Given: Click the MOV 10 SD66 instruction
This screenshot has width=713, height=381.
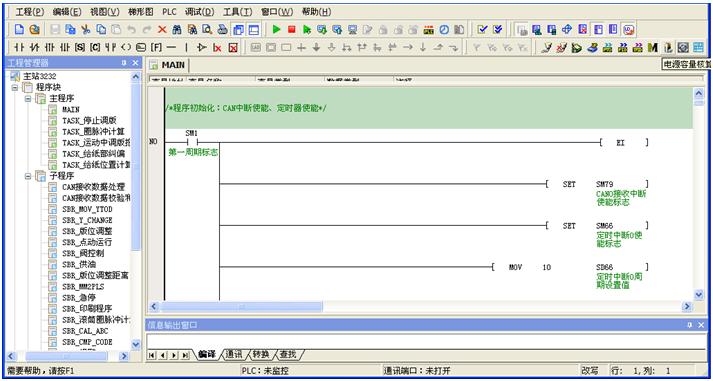Looking at the screenshot, I should coord(570,267).
